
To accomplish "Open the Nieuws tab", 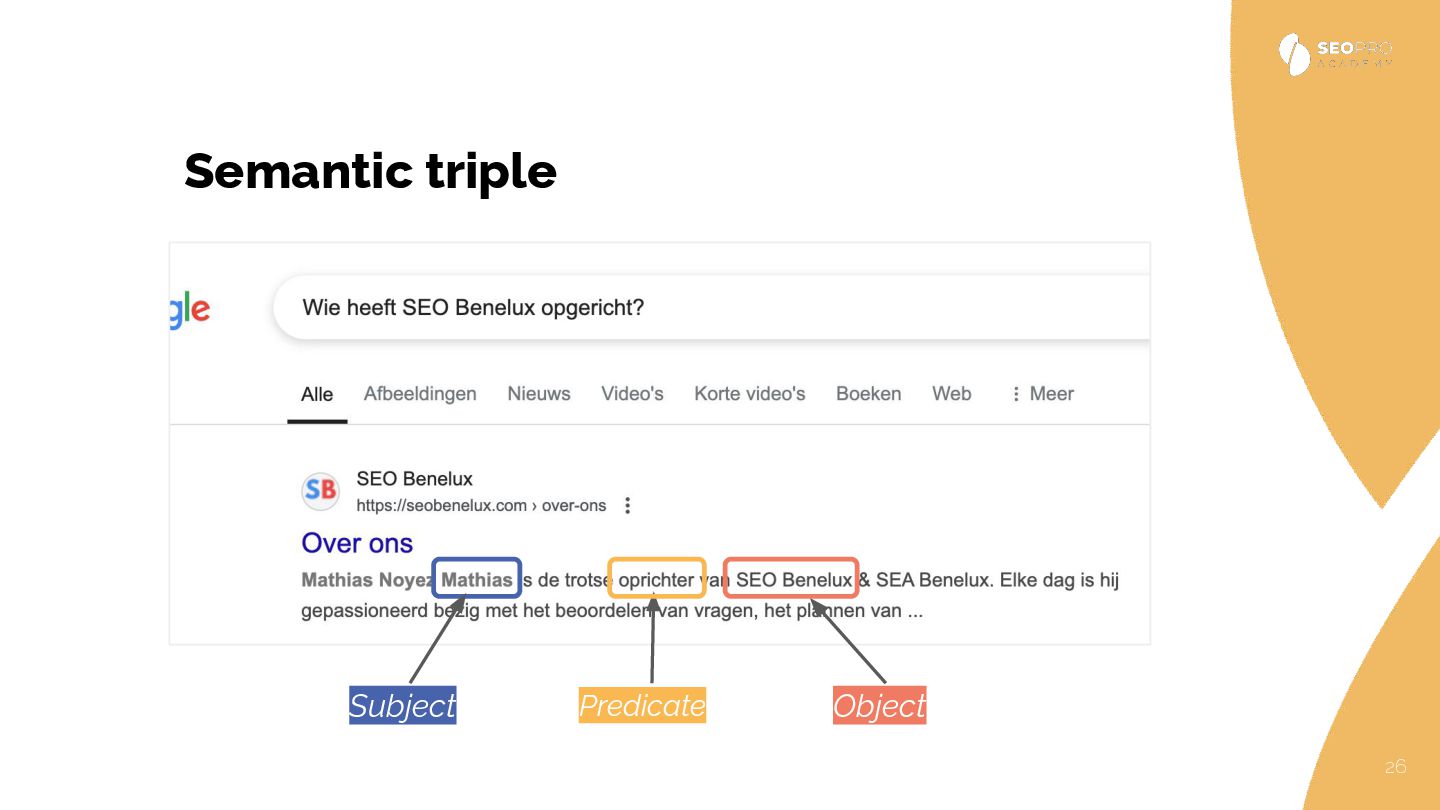I will click(x=539, y=394).
